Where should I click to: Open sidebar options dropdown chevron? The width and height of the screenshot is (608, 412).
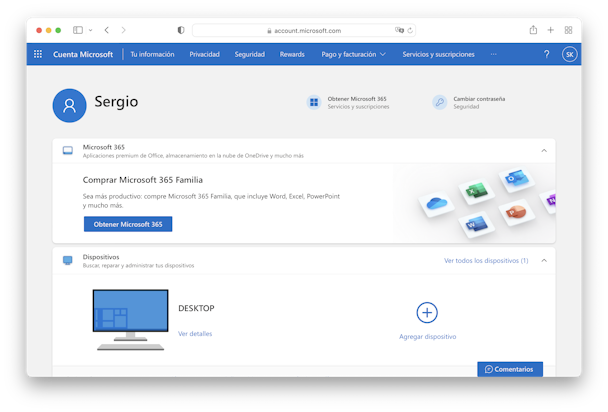click(x=90, y=30)
